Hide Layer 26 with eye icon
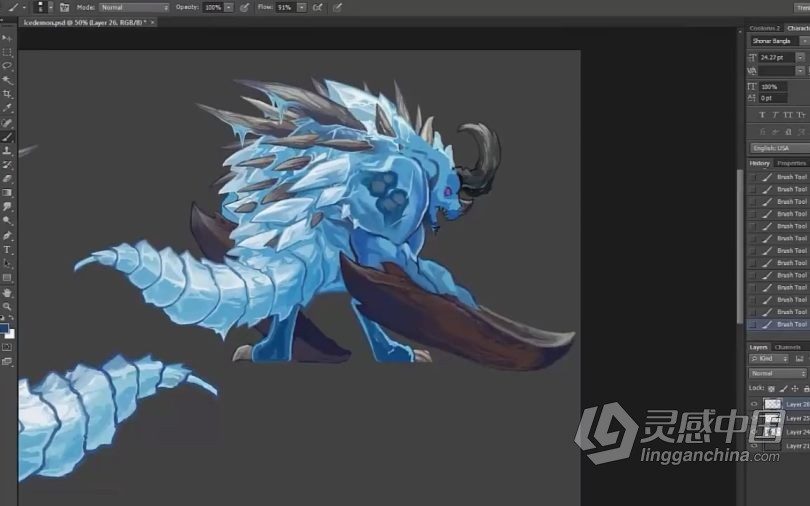The height and width of the screenshot is (506, 810). tap(754, 404)
